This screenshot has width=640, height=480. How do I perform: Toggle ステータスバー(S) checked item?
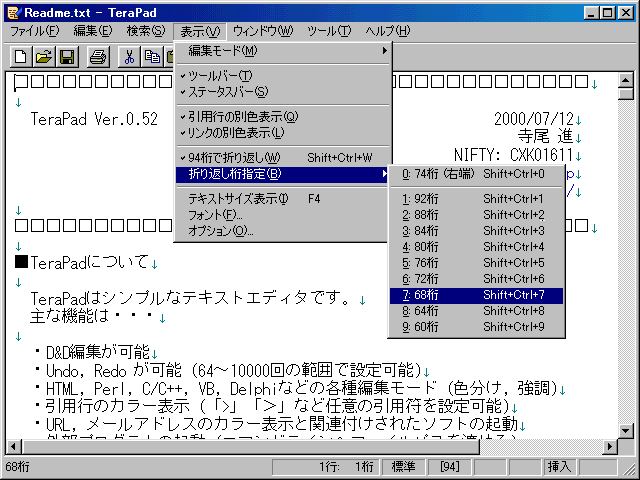click(x=282, y=92)
